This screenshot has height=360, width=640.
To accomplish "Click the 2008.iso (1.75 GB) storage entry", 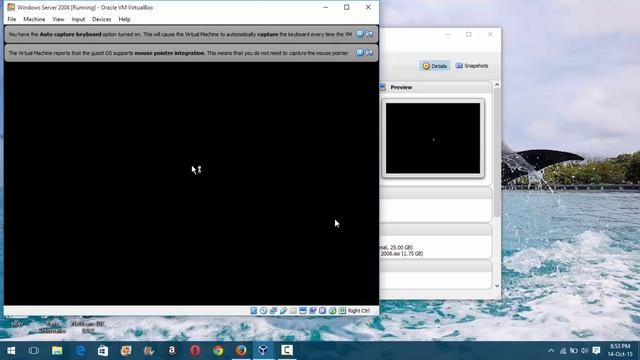I will coord(402,253).
